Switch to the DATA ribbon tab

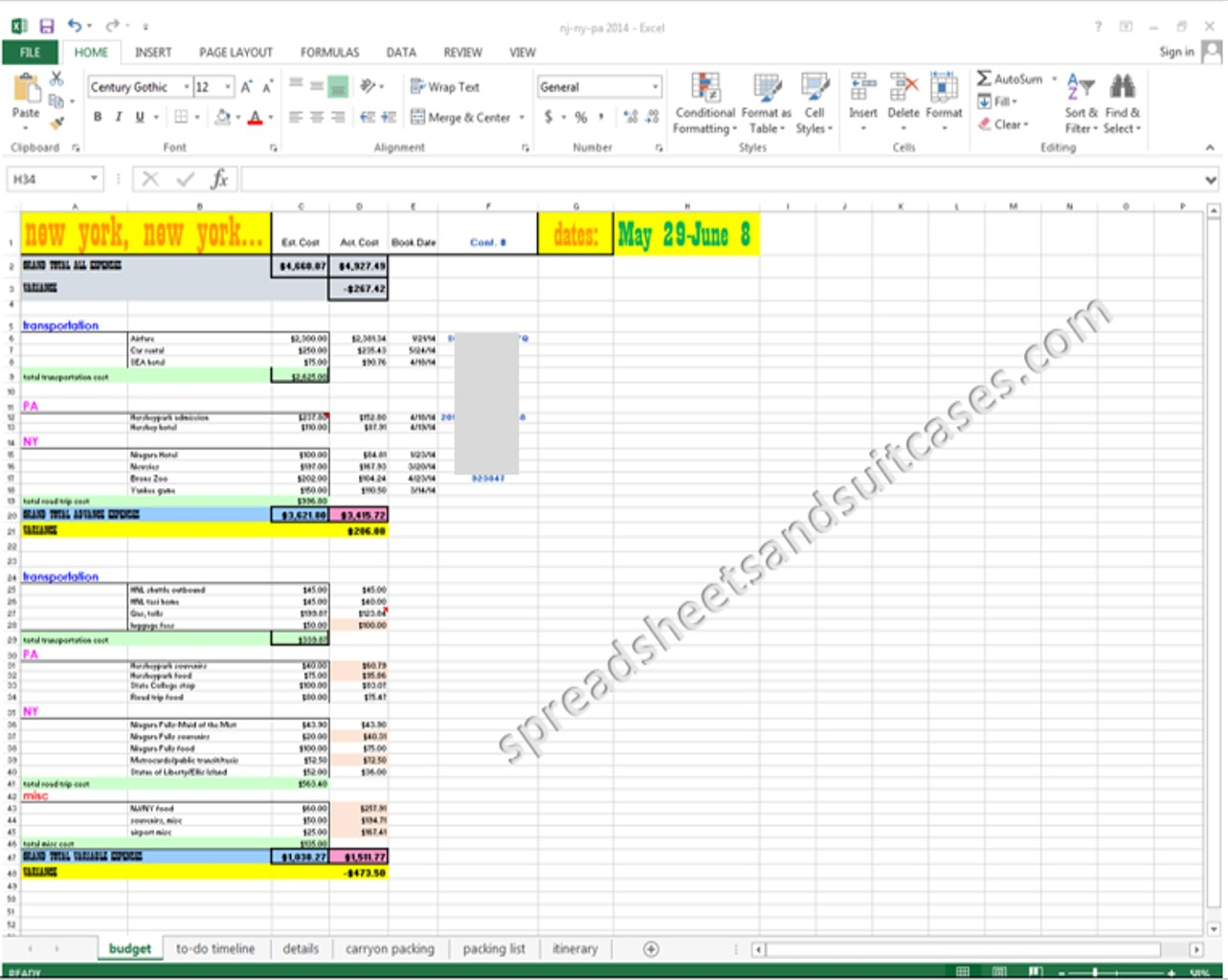pos(401,53)
